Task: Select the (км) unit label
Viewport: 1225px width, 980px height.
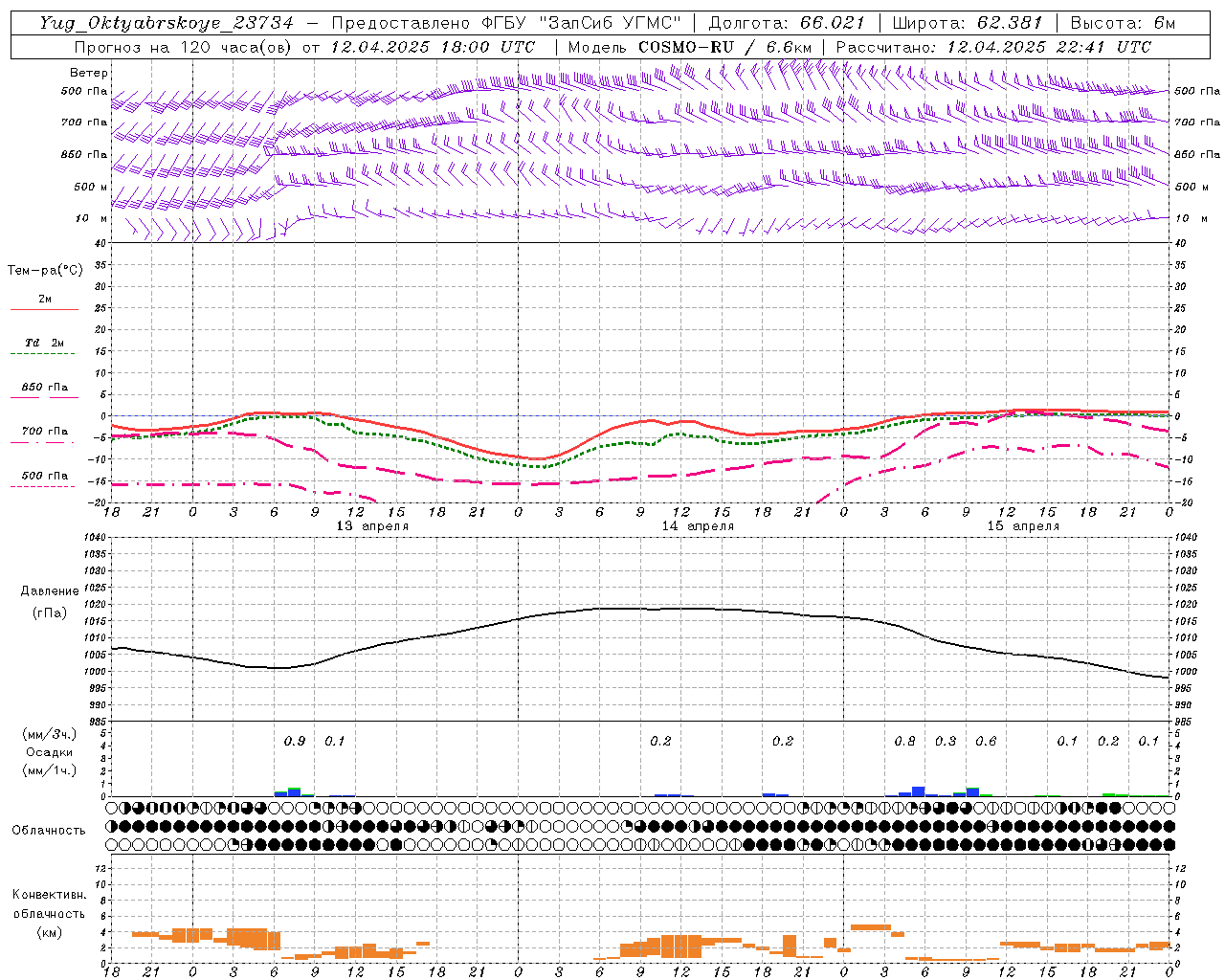Action: (x=49, y=931)
